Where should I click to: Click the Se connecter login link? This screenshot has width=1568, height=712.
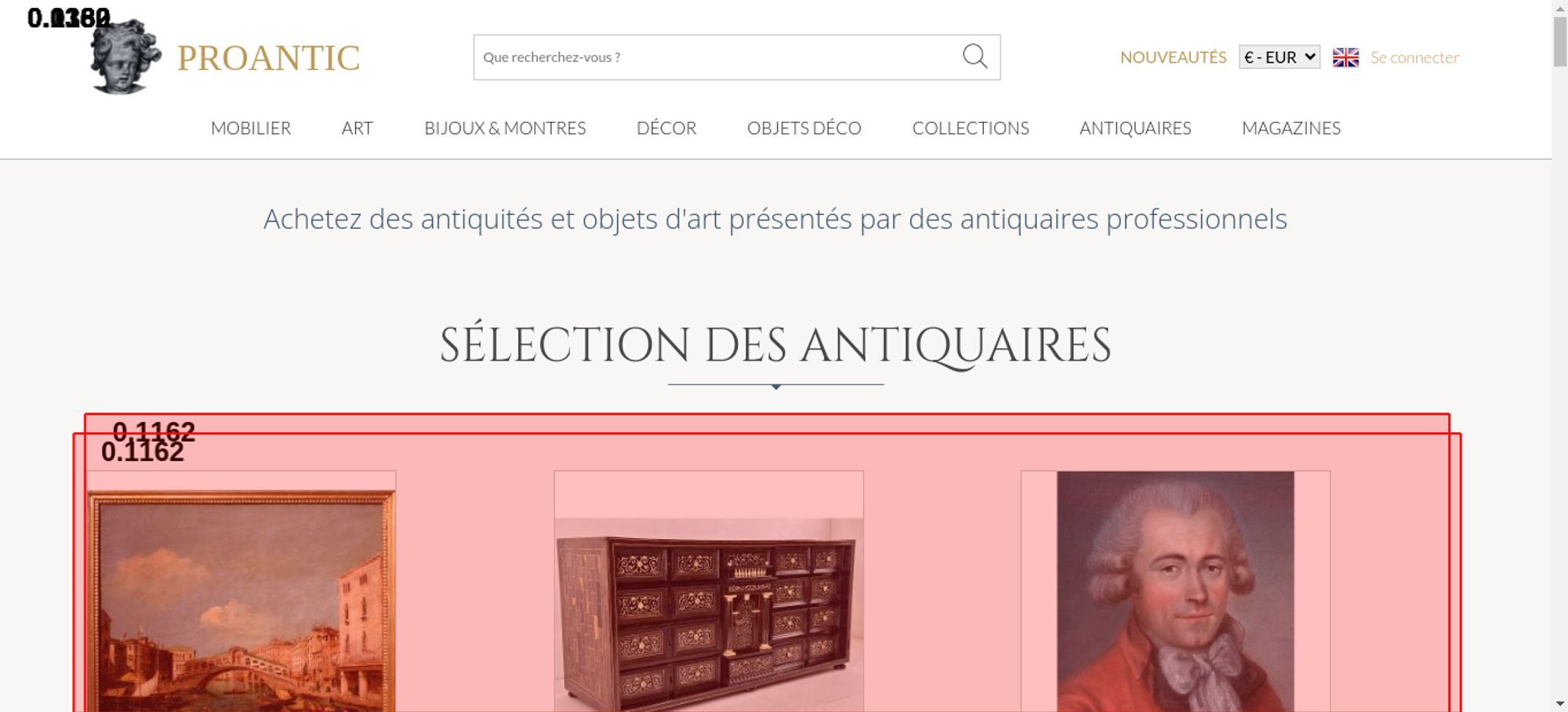[1414, 57]
